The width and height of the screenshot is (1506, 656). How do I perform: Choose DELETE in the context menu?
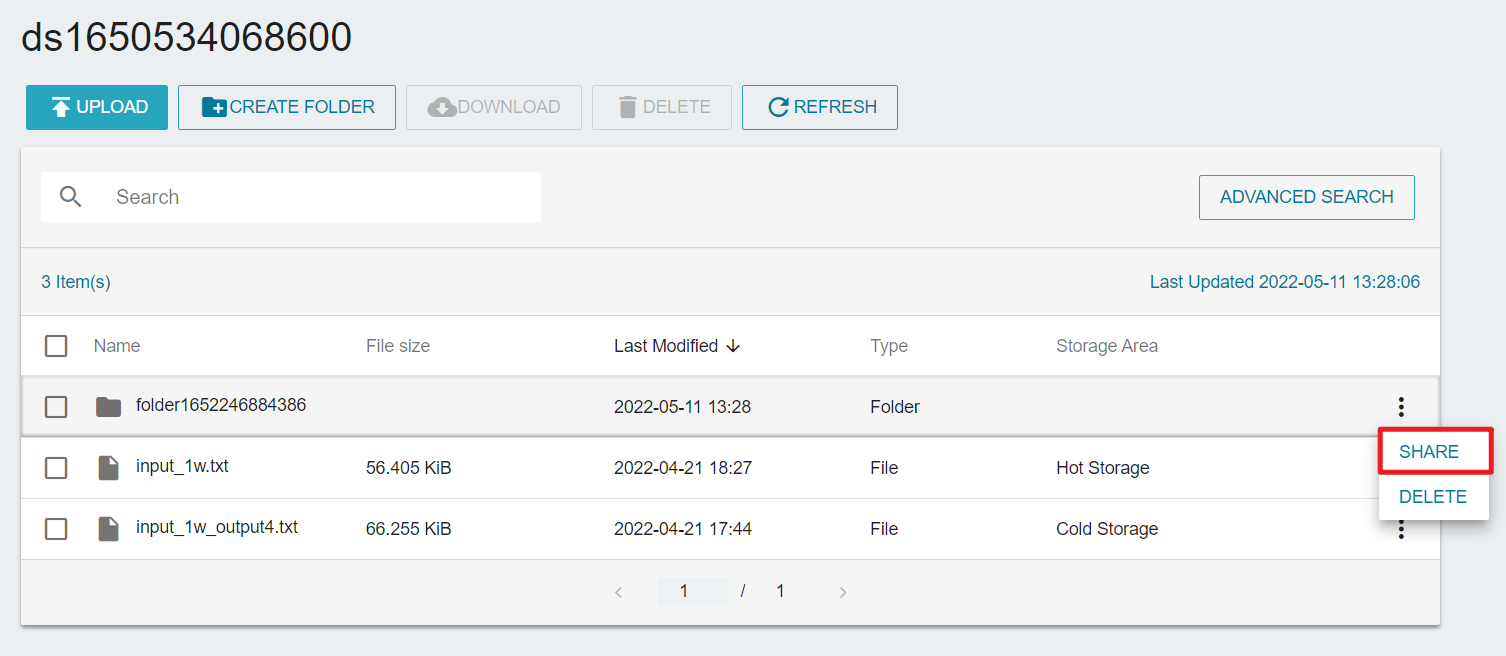click(x=1433, y=497)
